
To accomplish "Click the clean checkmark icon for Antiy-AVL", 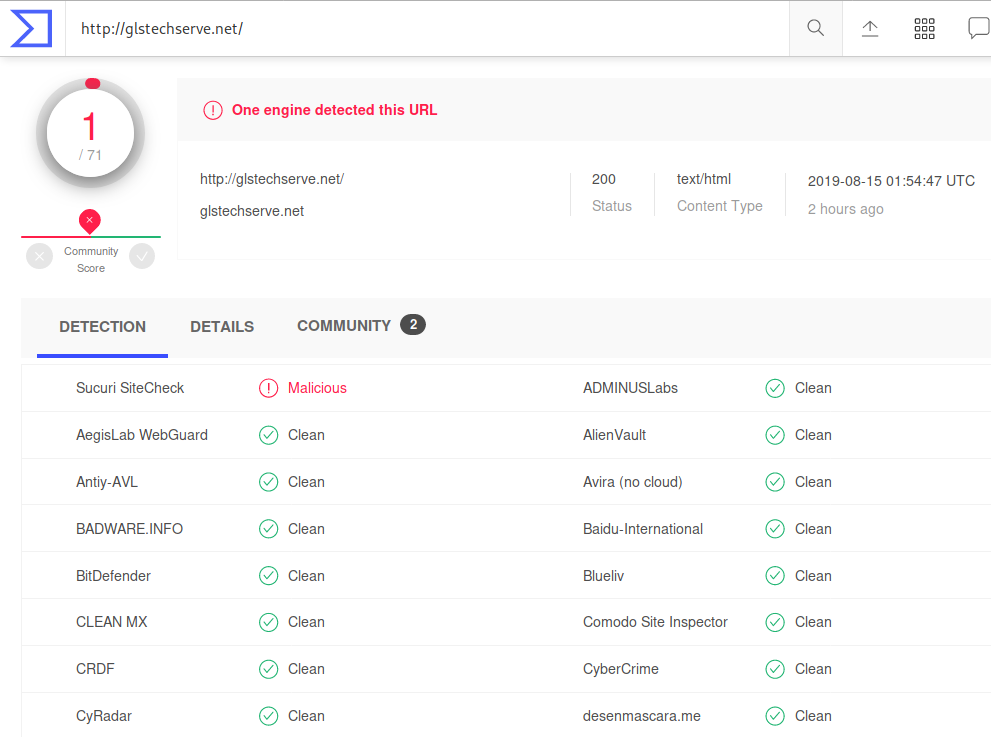I will (x=269, y=482).
